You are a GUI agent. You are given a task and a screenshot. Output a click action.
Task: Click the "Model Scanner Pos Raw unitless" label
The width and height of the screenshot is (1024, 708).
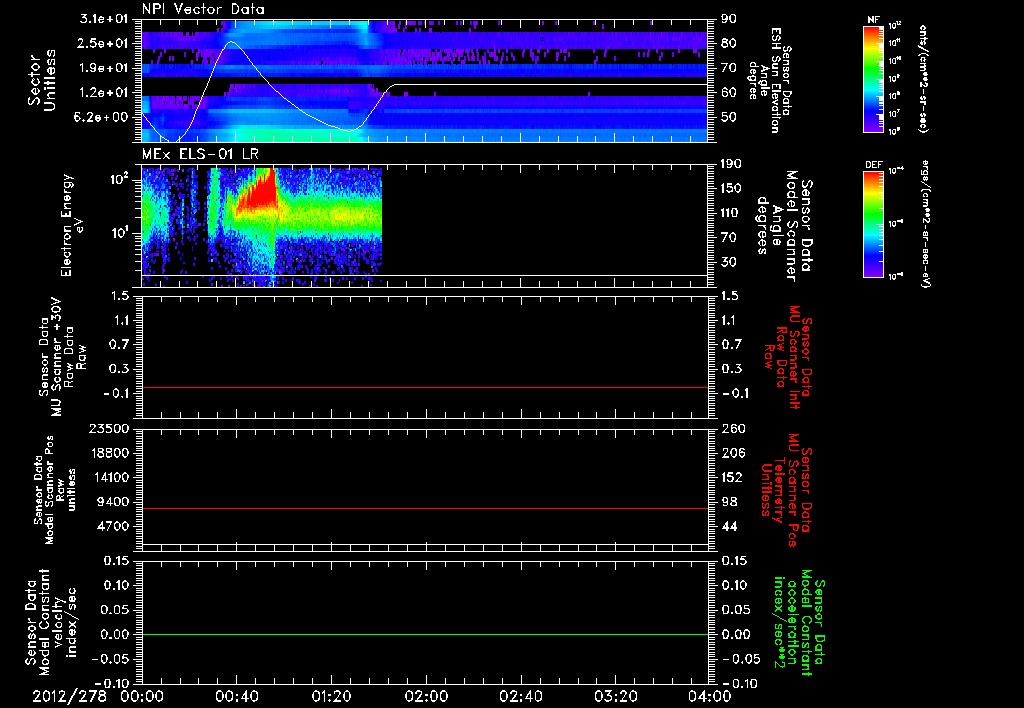click(x=55, y=490)
